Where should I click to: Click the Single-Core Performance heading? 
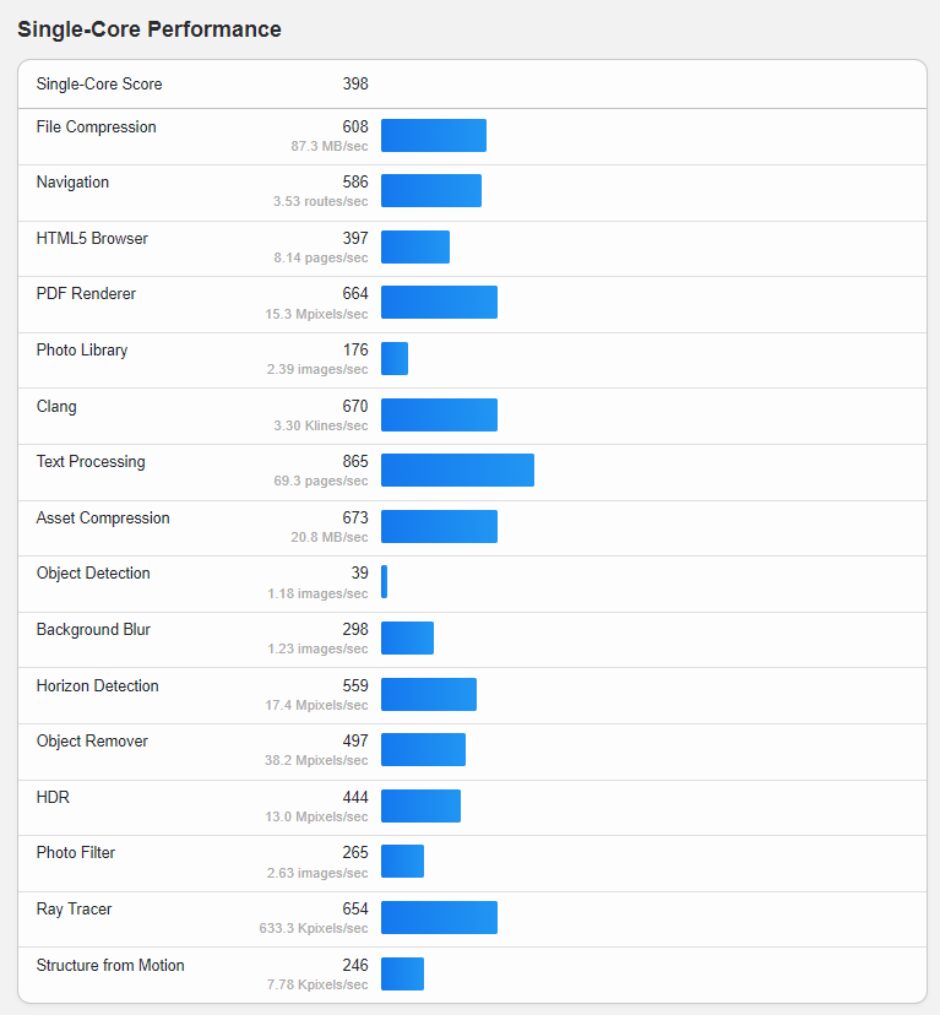pyautogui.click(x=149, y=29)
